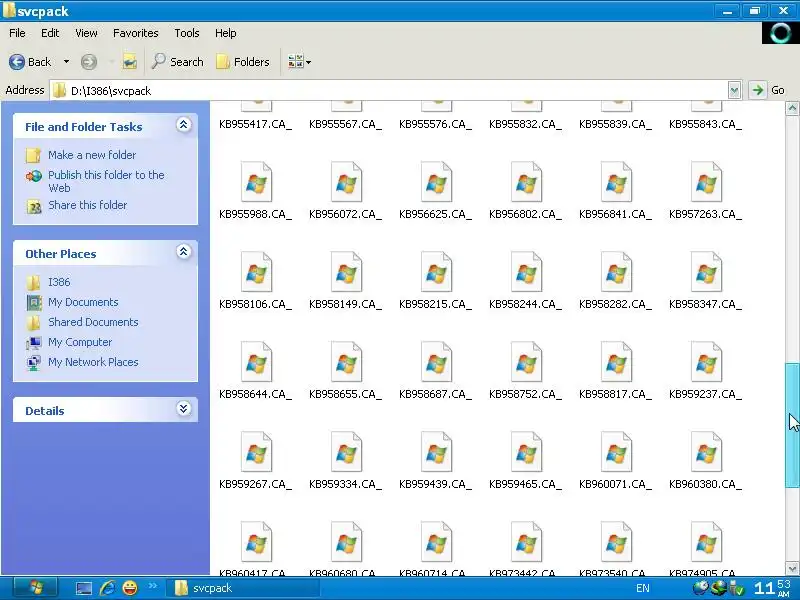Open the File menu
Viewport: 800px width, 600px height.
click(17, 33)
